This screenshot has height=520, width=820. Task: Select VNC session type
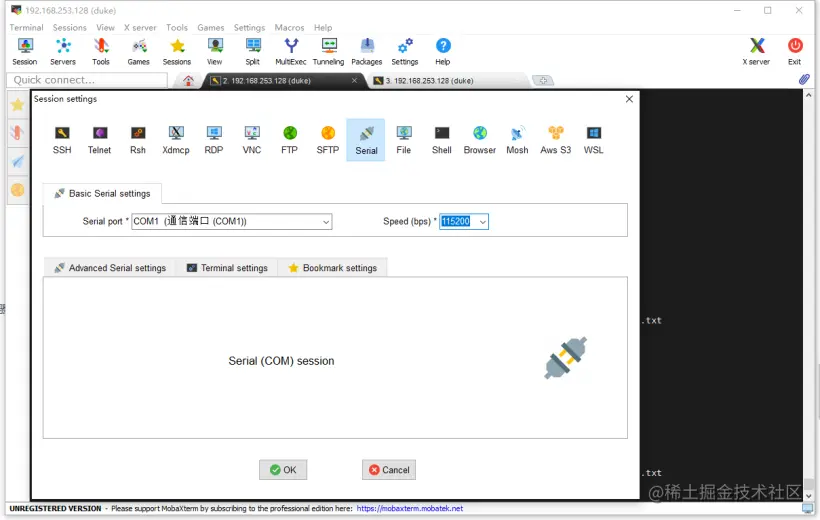pos(252,140)
